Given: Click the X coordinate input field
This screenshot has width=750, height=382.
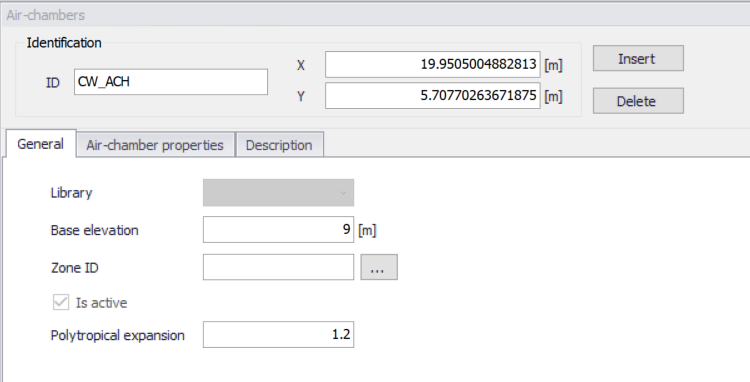Looking at the screenshot, I should point(433,64).
